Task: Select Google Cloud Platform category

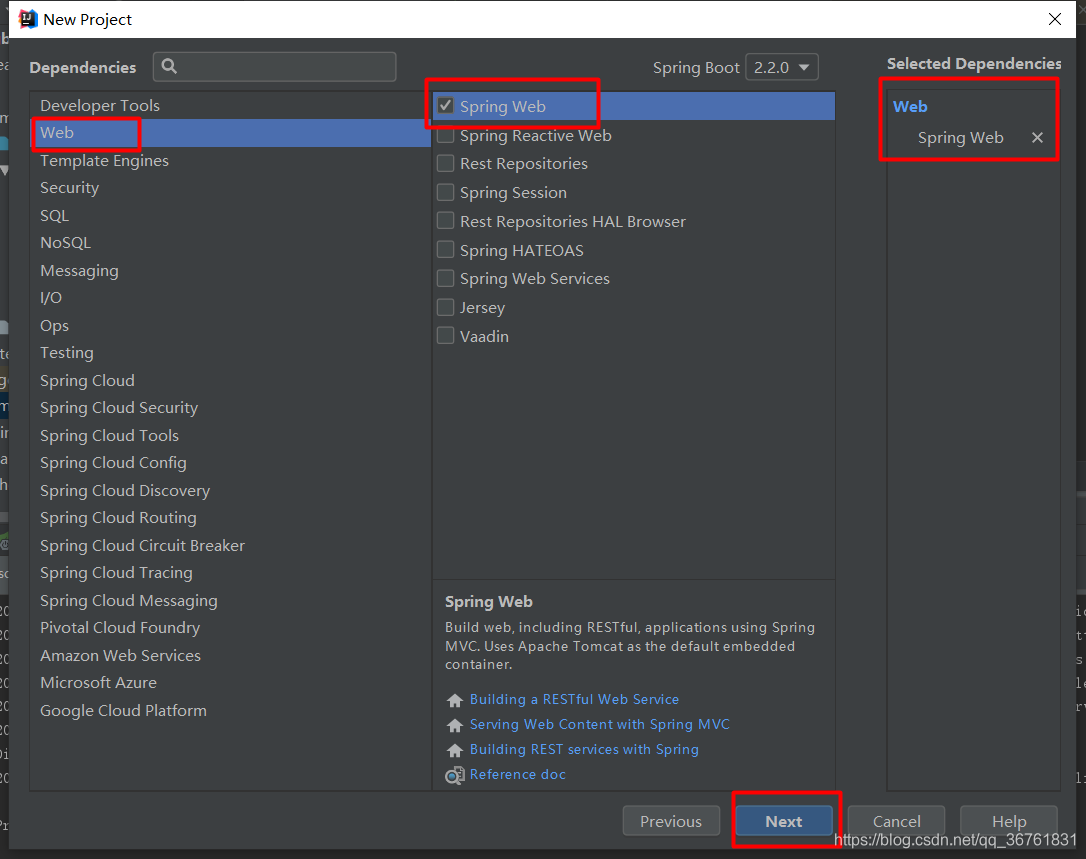Action: [x=230, y=710]
